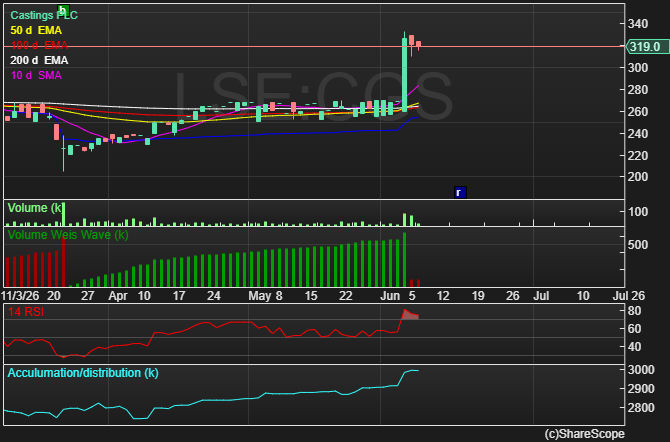Screen dimensions: 670x442
Task: Click the Volume Weis Wave (k) label
Action: (x=68, y=235)
